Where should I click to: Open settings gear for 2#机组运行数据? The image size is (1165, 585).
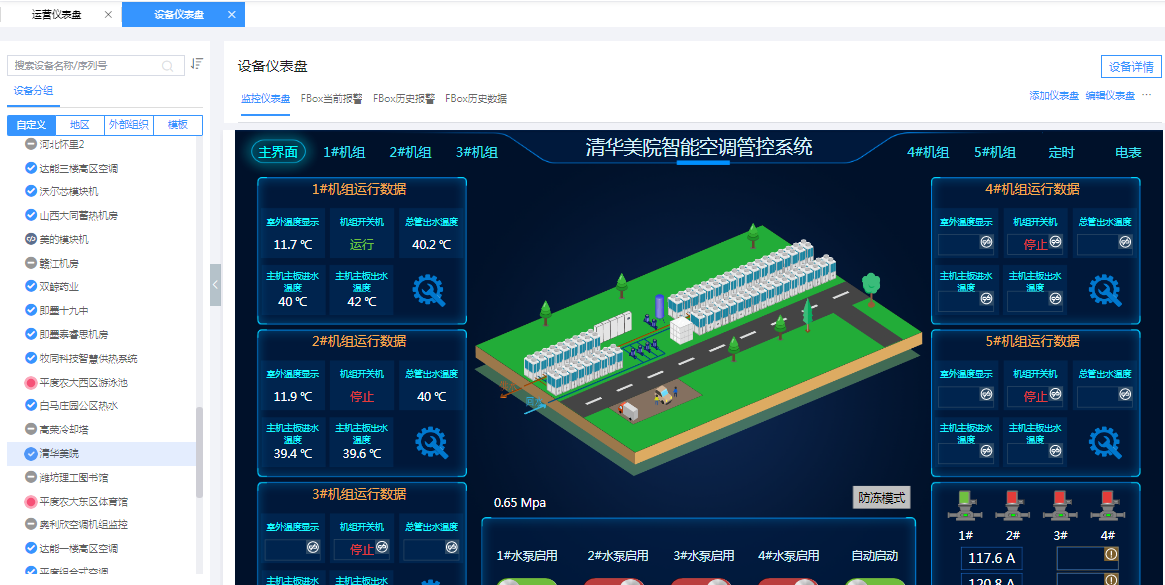[x=432, y=442]
